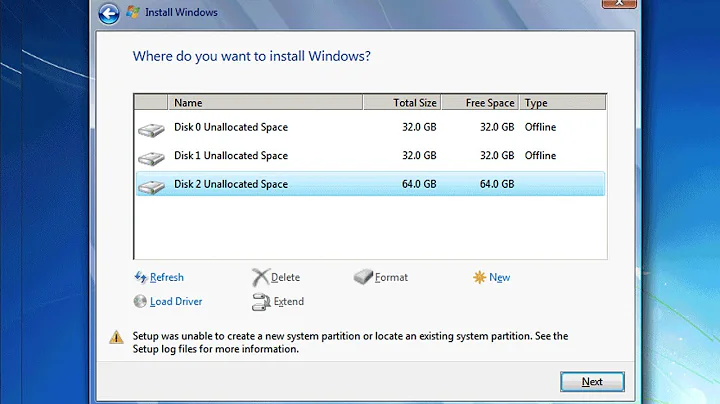This screenshot has width=720, height=404.
Task: Select Disk 1 Unallocated Space row
Action: click(370, 156)
